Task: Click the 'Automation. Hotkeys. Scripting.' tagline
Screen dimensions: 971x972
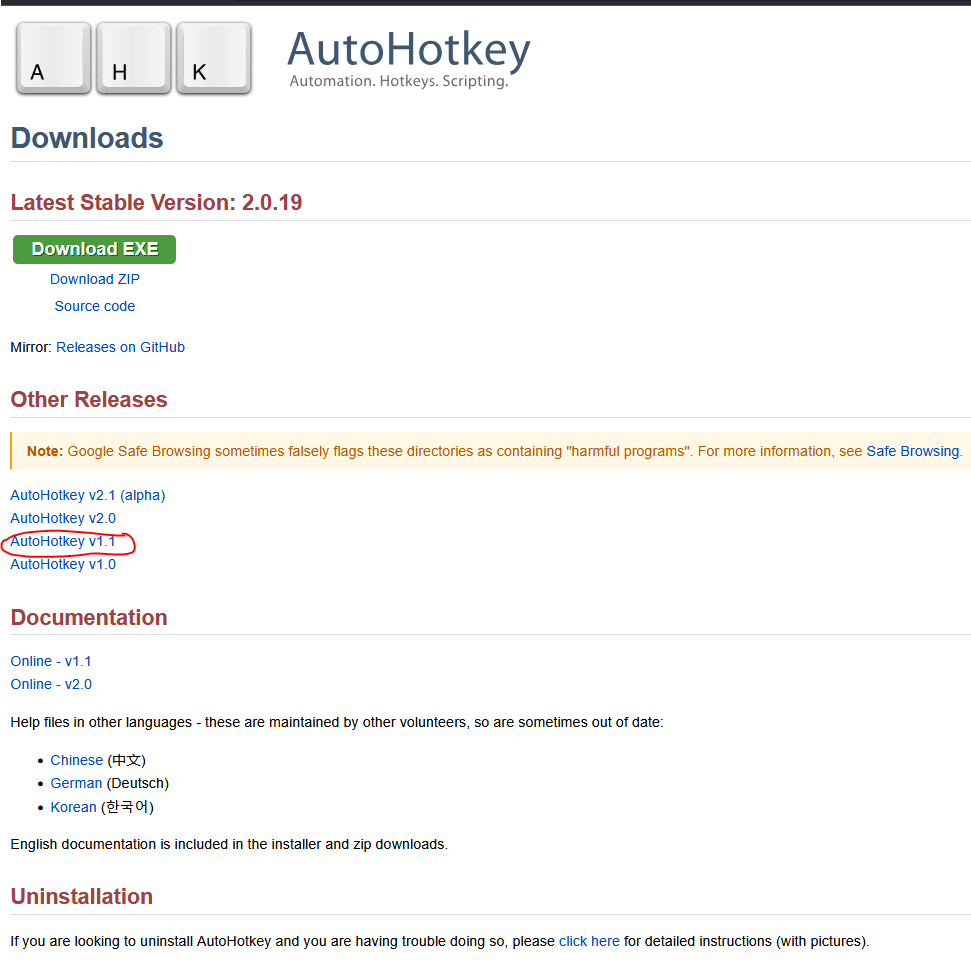Action: (399, 81)
